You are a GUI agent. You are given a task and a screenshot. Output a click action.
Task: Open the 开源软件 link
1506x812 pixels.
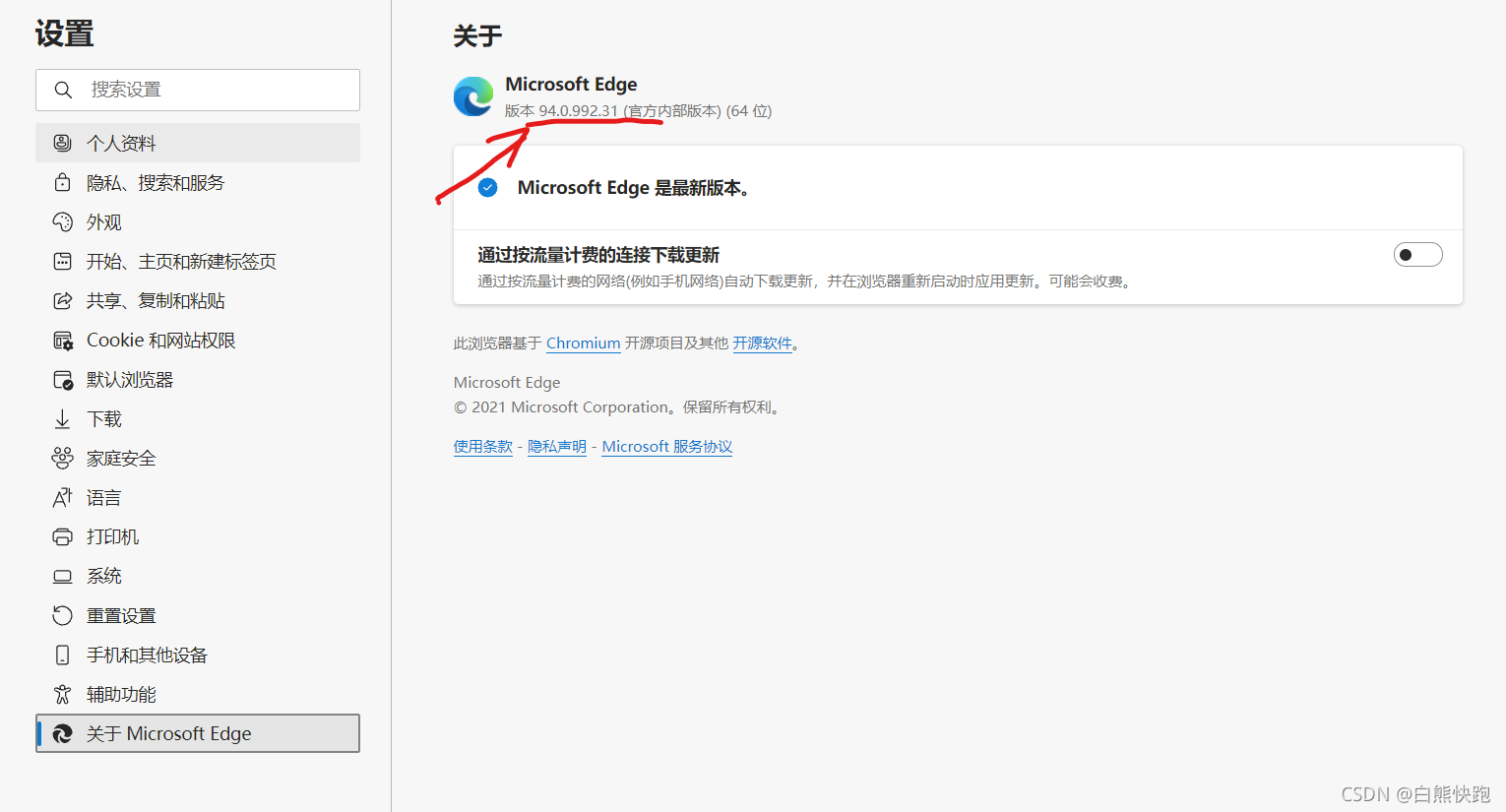(762, 343)
